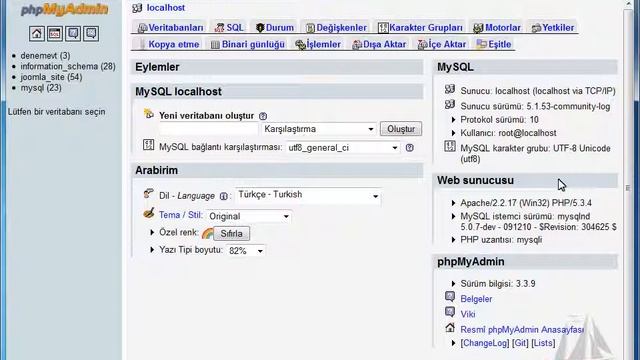
Task: Click the rainbow color picker icon
Action: coord(207,233)
